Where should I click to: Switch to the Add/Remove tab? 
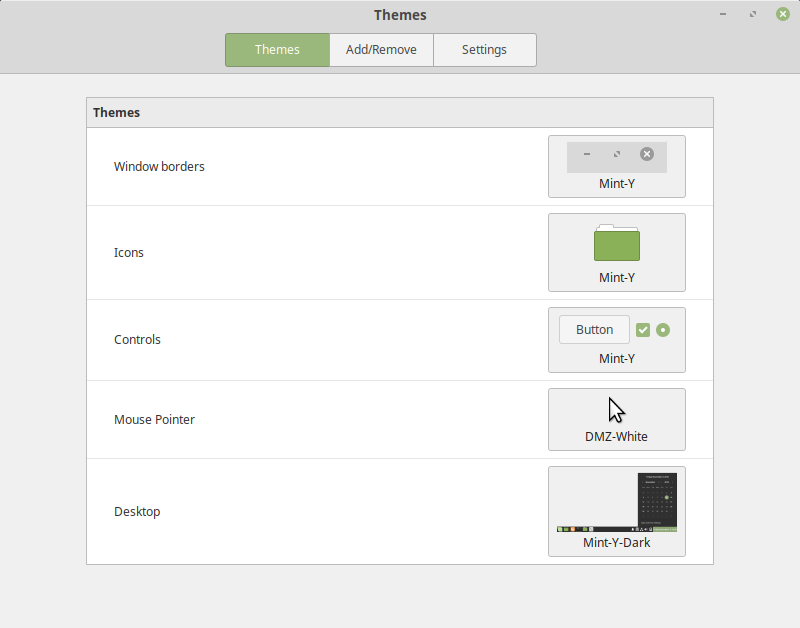click(381, 49)
